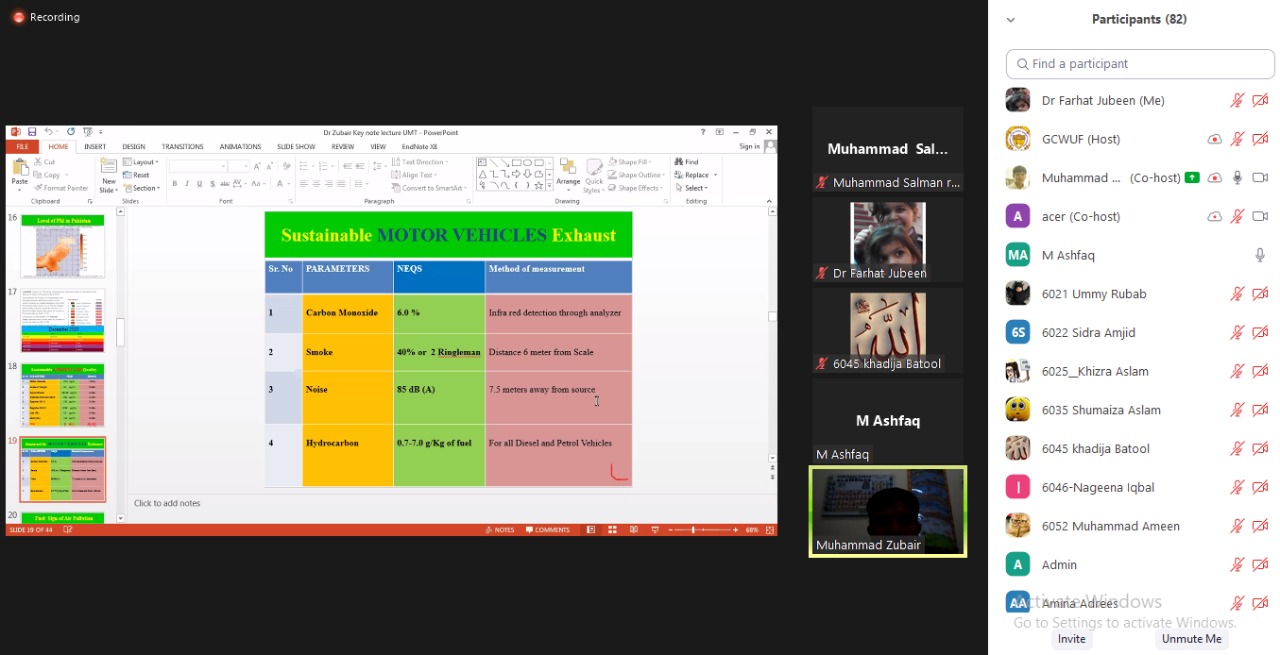Click the Find binoculars icon

click(x=679, y=162)
